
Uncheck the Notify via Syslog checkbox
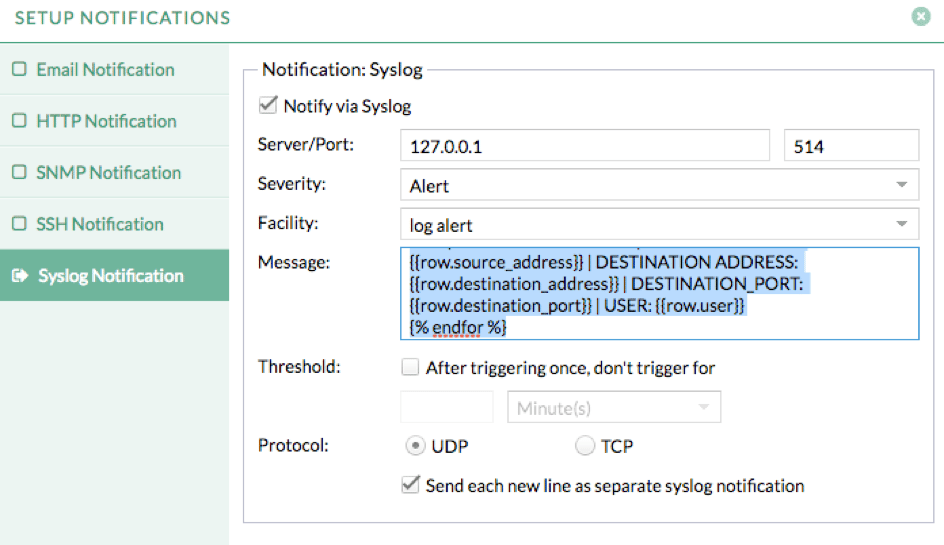268,105
